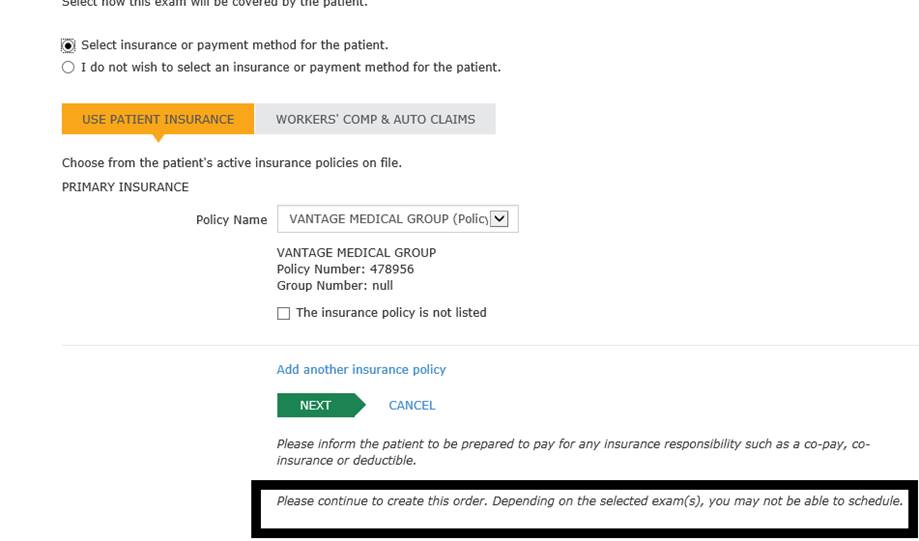This screenshot has width=919, height=541.
Task: Click the 'PRIMARY INSURANCE' heading
Action: [x=125, y=187]
